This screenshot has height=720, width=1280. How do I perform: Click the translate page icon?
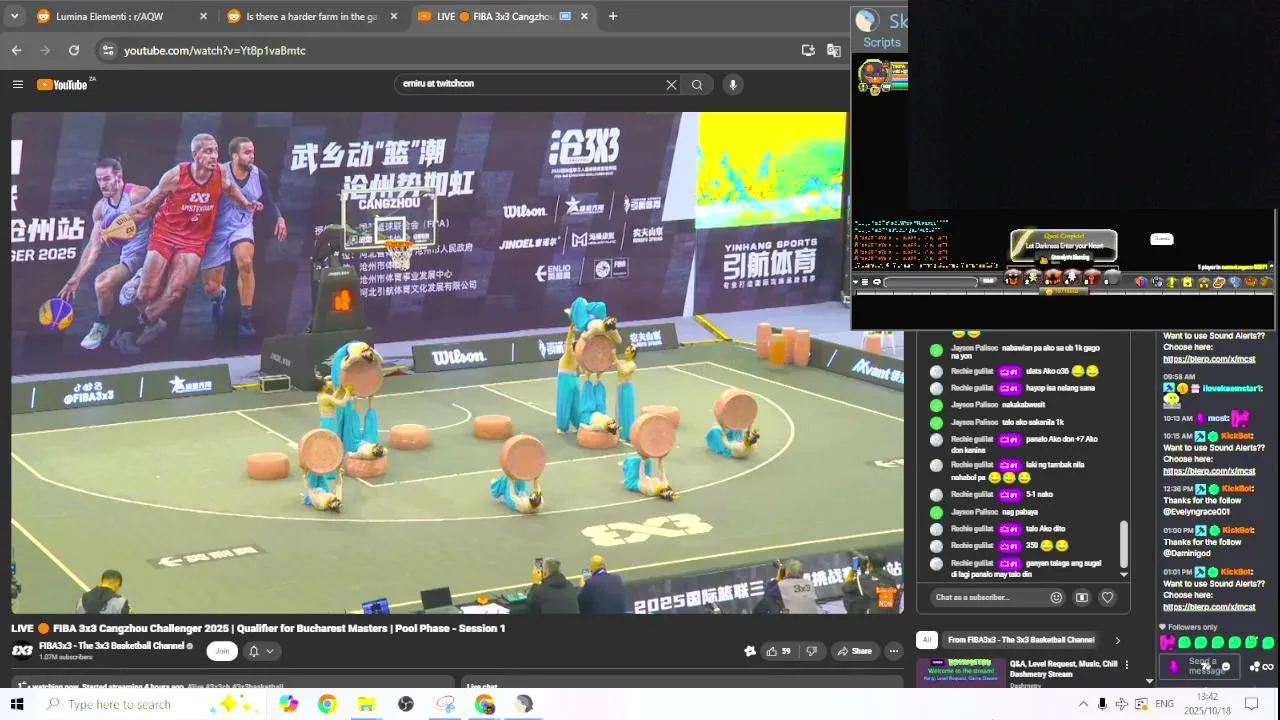[834, 50]
